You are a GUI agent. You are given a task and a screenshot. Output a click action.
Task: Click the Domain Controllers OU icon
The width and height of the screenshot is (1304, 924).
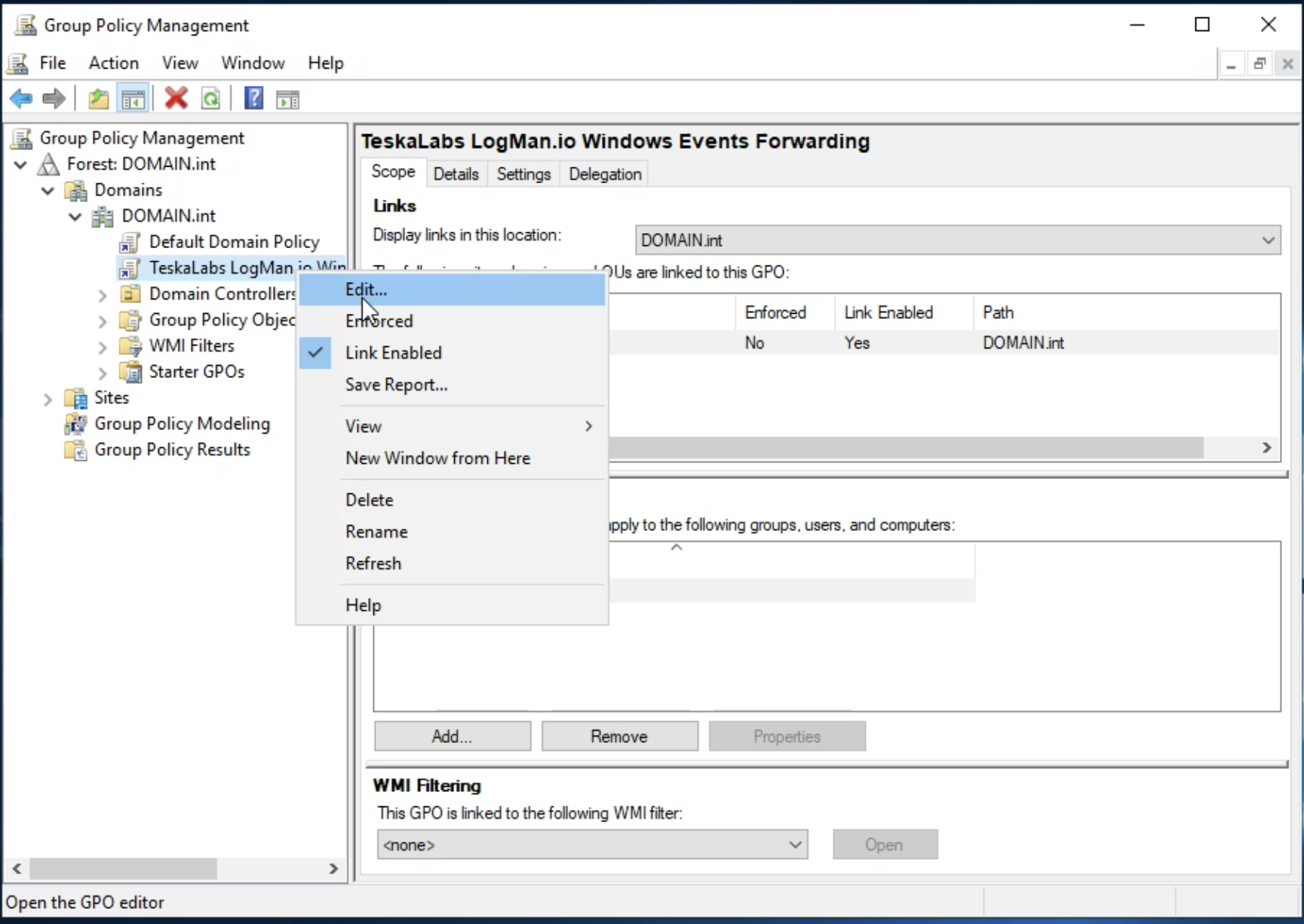coord(130,293)
